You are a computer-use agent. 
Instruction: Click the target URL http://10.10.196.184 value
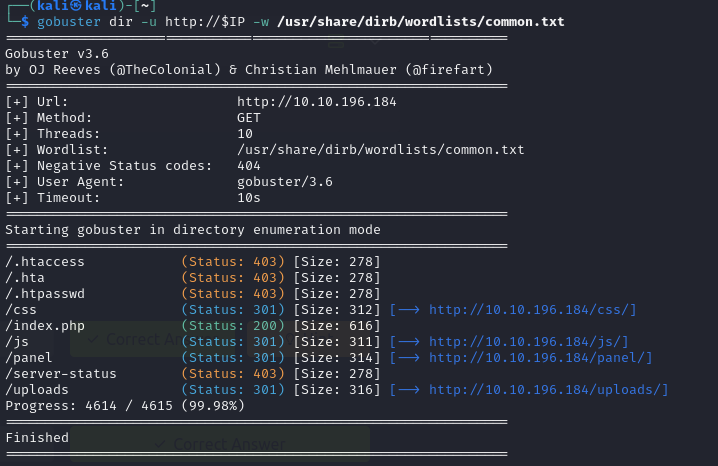(316, 102)
